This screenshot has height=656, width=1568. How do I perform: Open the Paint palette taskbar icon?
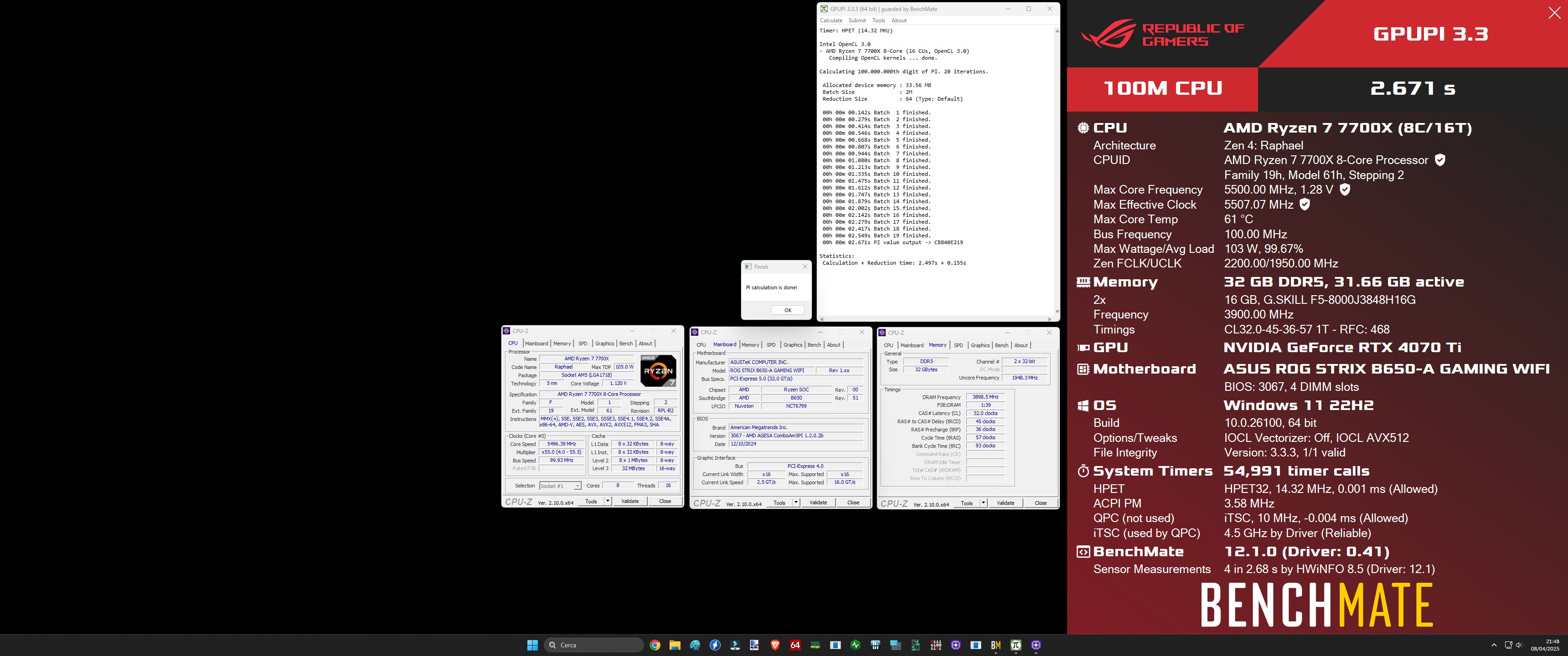(695, 645)
